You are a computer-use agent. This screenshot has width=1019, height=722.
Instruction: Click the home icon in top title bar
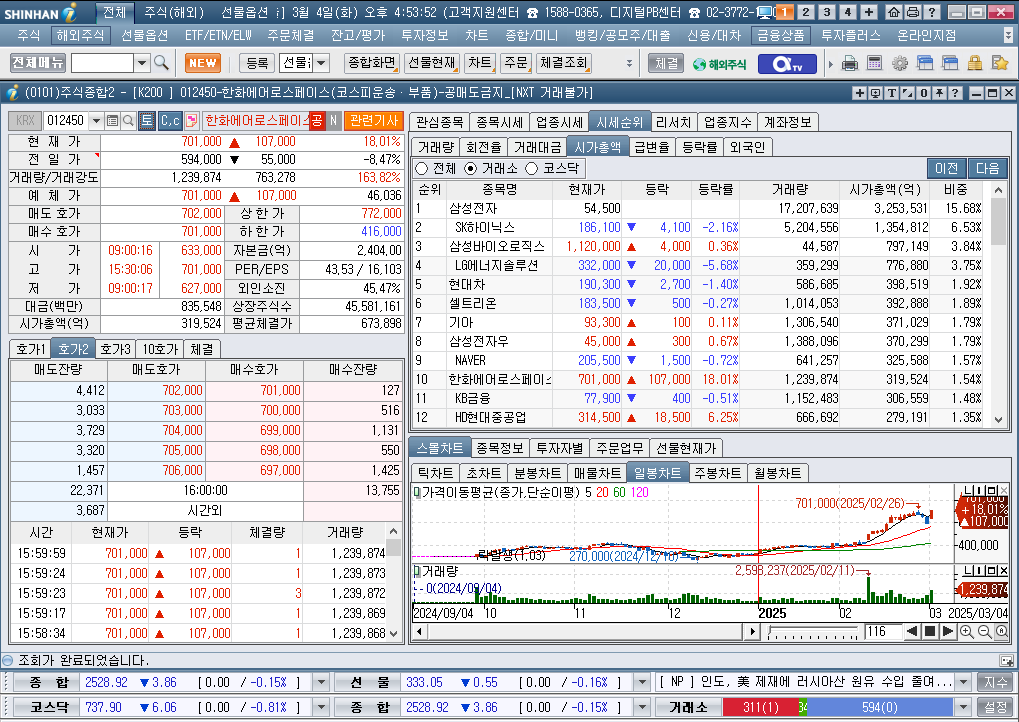click(894, 12)
